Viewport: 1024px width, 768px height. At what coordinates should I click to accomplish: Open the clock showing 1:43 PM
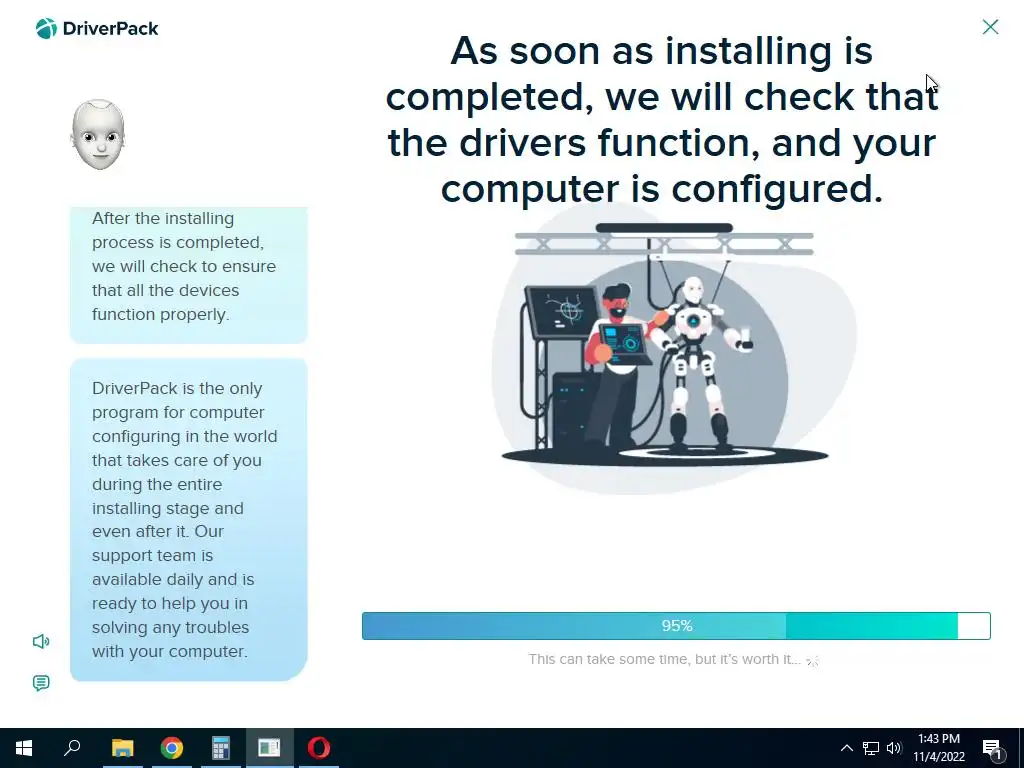(938, 748)
